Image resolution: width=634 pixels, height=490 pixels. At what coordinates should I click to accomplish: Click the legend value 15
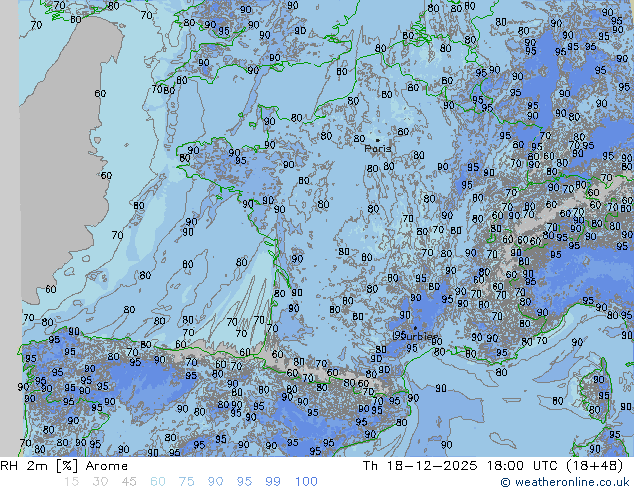click(x=71, y=482)
